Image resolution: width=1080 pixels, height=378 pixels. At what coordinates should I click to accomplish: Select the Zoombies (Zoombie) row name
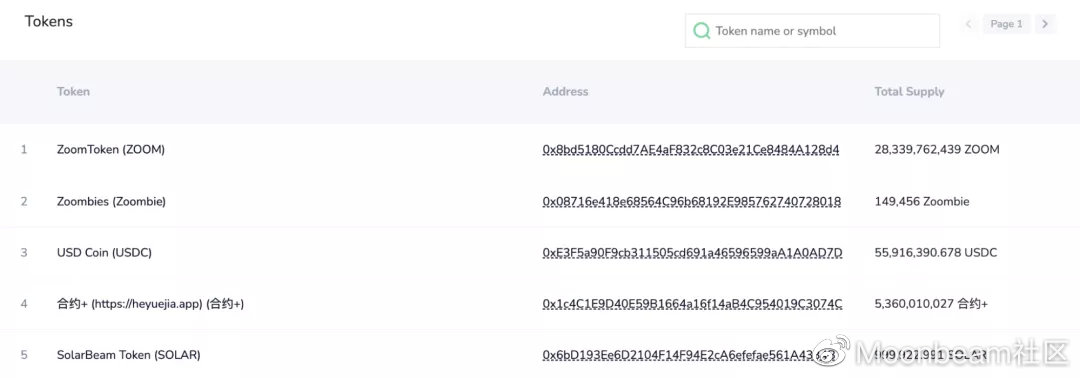112,202
